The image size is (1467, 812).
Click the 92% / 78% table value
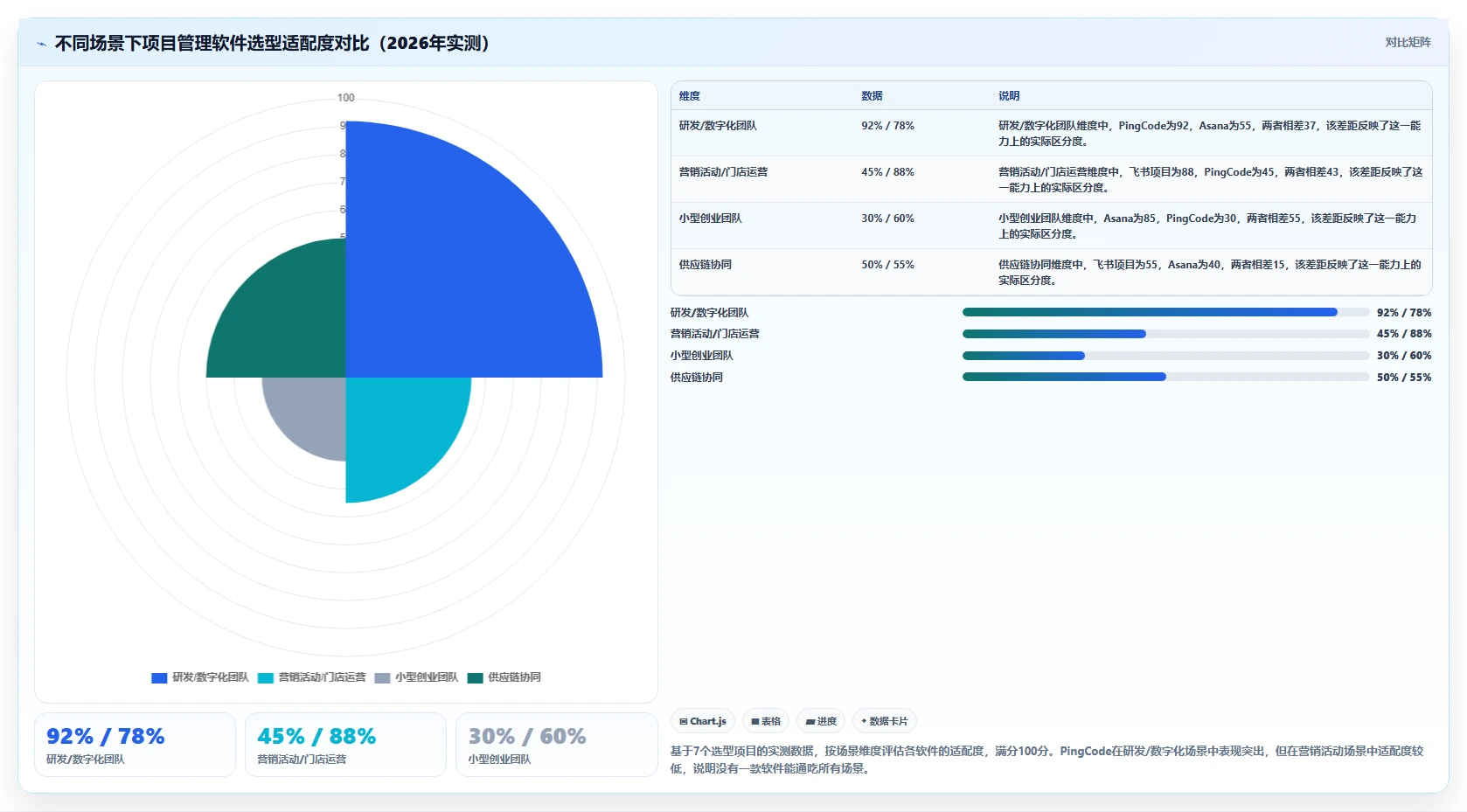887,126
